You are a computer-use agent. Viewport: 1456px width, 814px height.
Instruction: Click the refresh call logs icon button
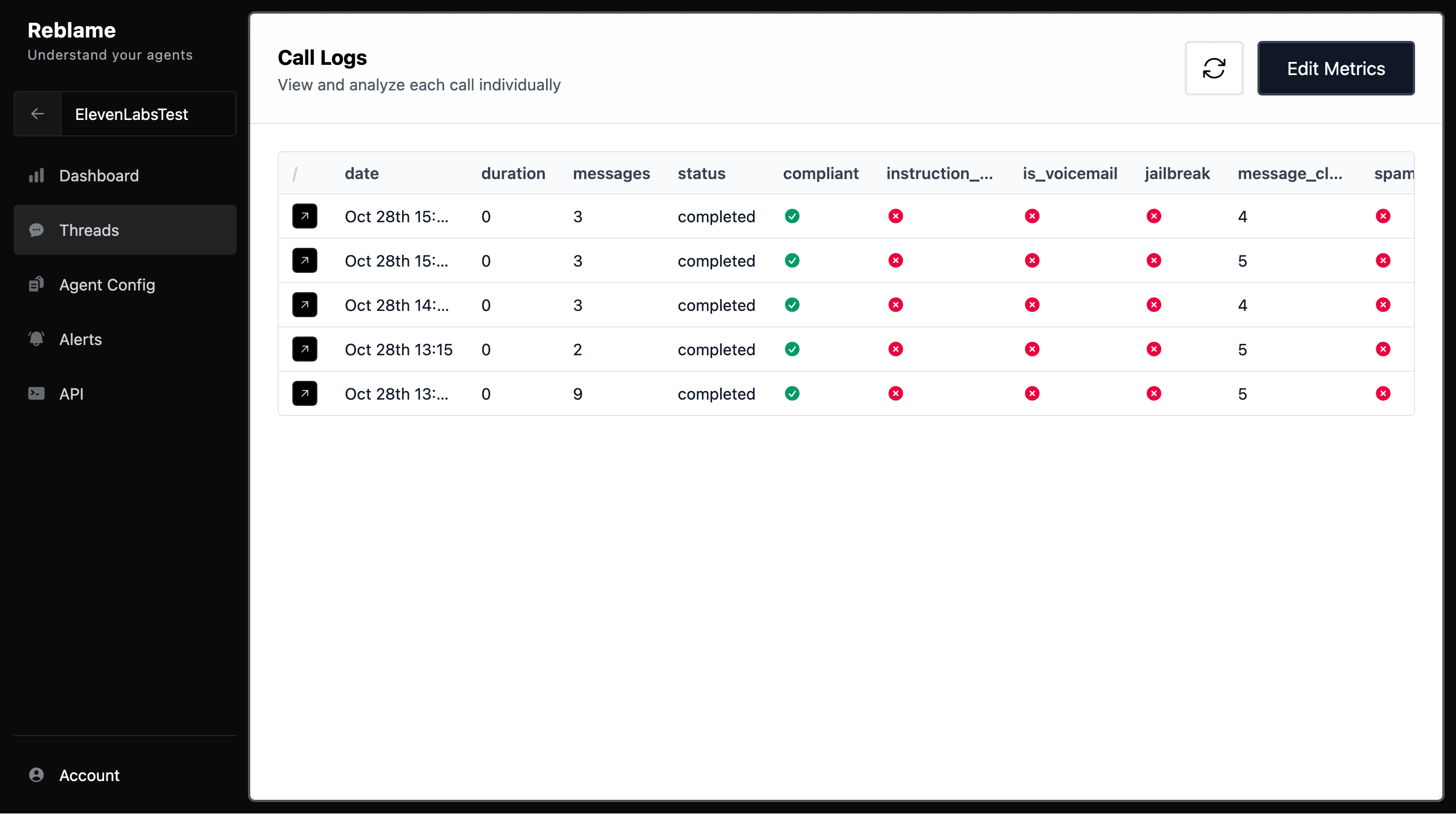click(1214, 68)
